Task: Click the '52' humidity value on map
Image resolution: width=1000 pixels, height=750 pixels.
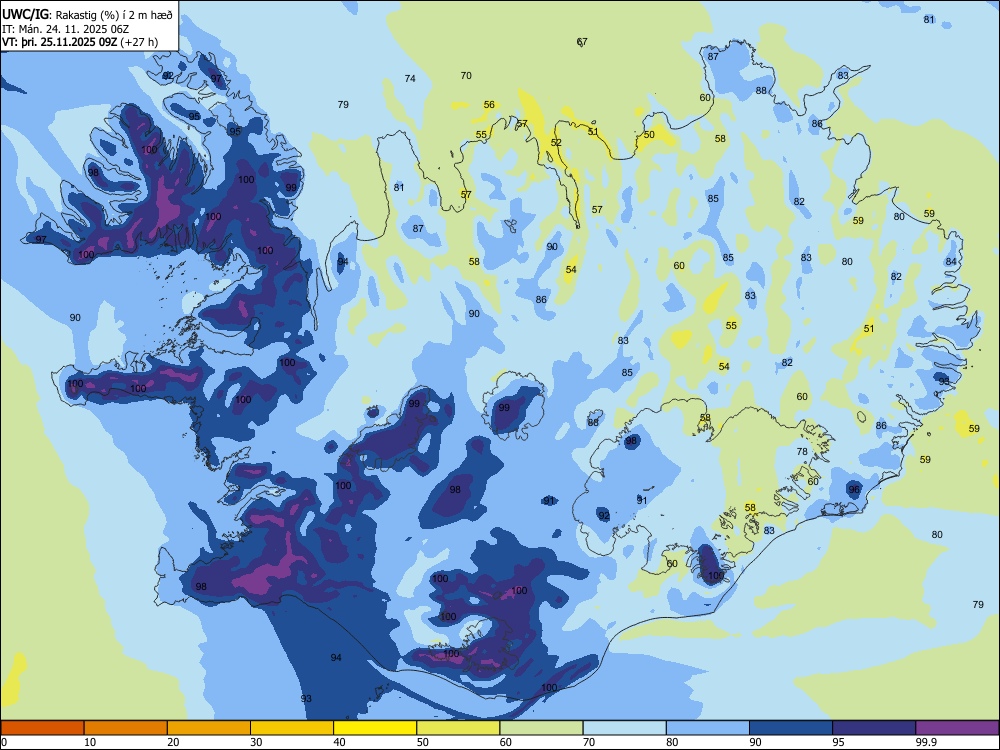Action: (x=556, y=142)
